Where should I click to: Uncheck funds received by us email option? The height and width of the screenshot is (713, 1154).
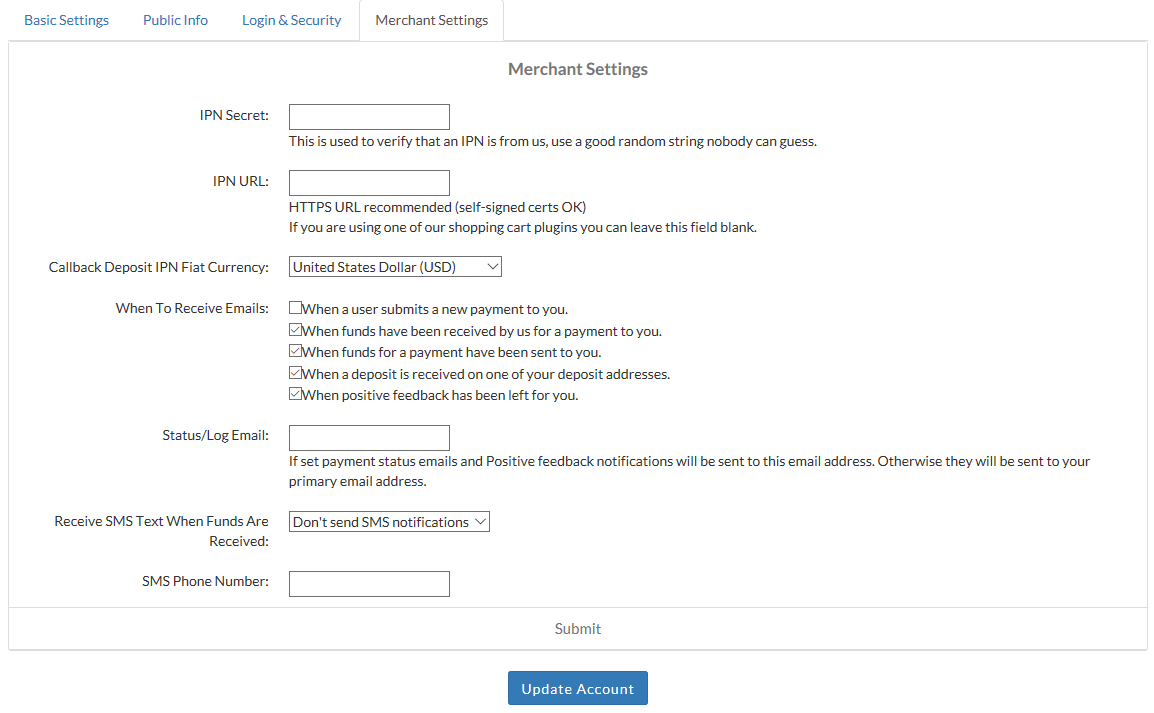click(x=296, y=330)
